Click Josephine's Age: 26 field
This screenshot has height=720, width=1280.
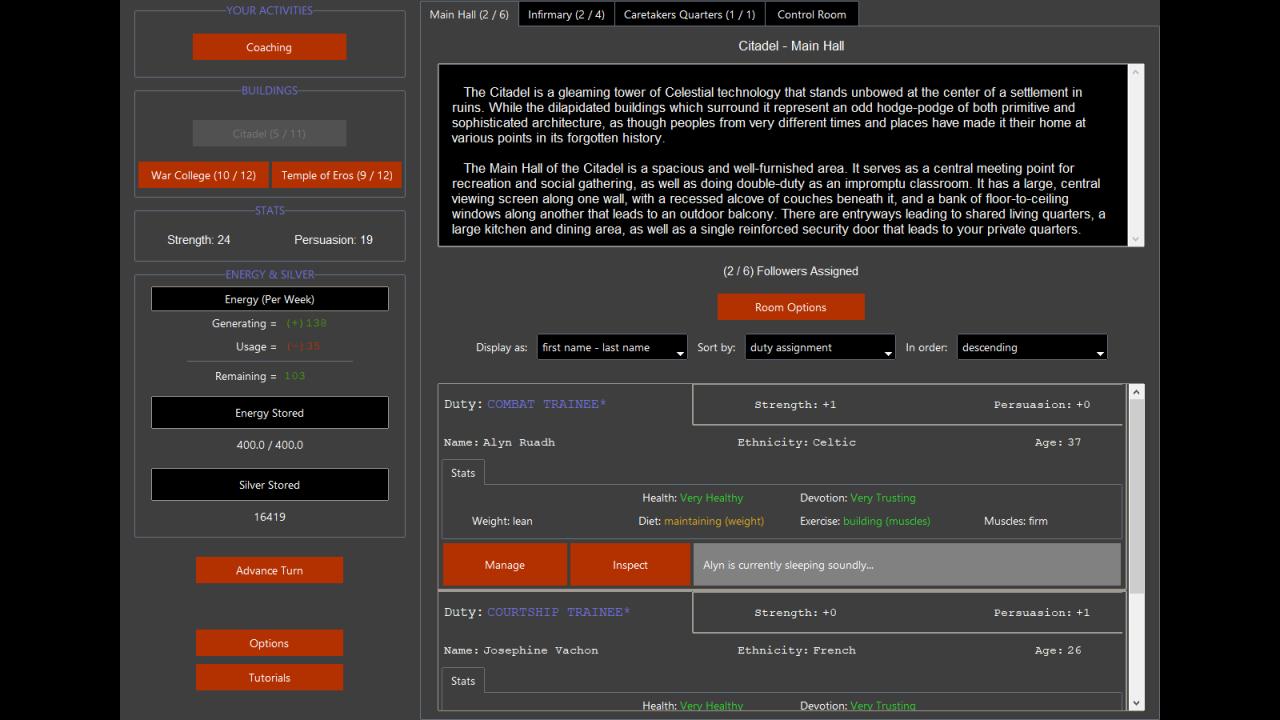(x=1058, y=650)
